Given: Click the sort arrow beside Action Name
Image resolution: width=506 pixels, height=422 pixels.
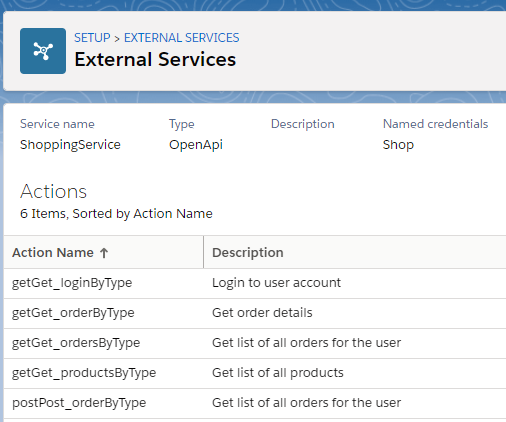Looking at the screenshot, I should [104, 253].
